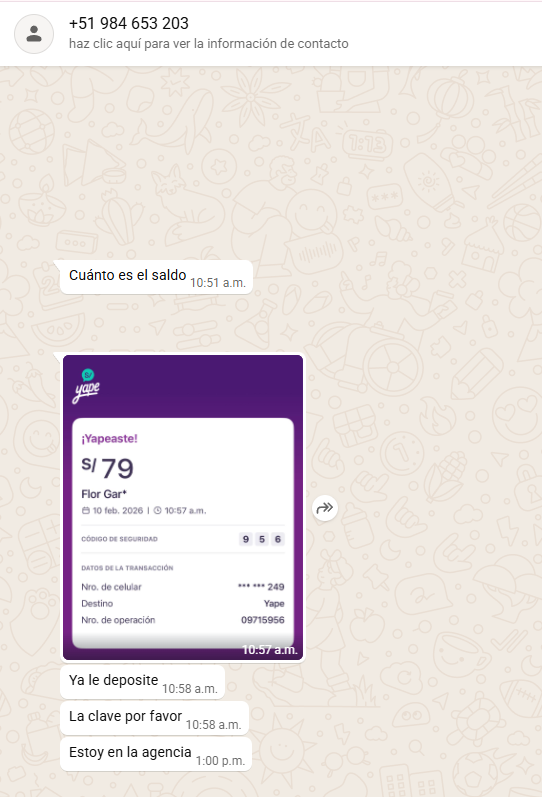Click the '¡Yapeaste!' heading
The height and width of the screenshot is (797, 542).
click(x=109, y=439)
